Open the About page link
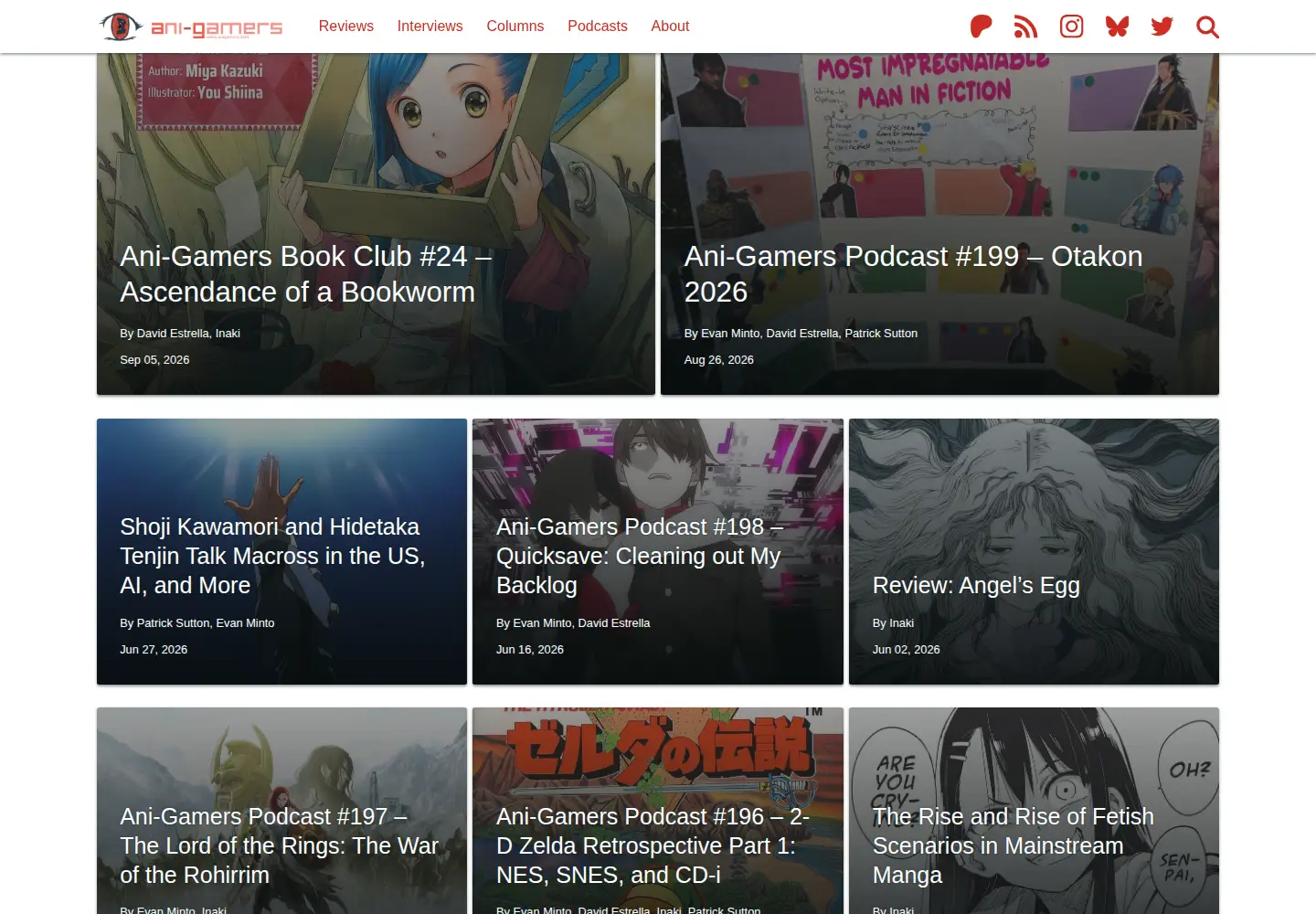The height and width of the screenshot is (914, 1316). [670, 27]
